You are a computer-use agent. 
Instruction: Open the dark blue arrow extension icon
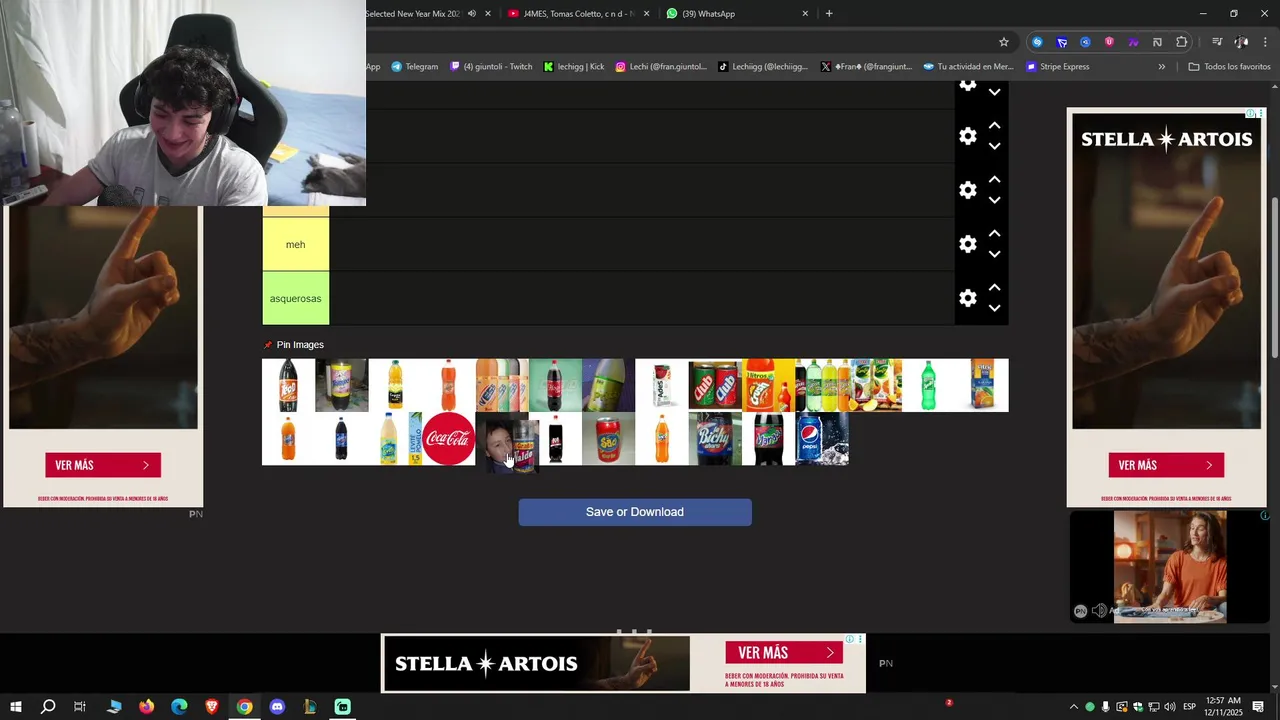point(1062,42)
